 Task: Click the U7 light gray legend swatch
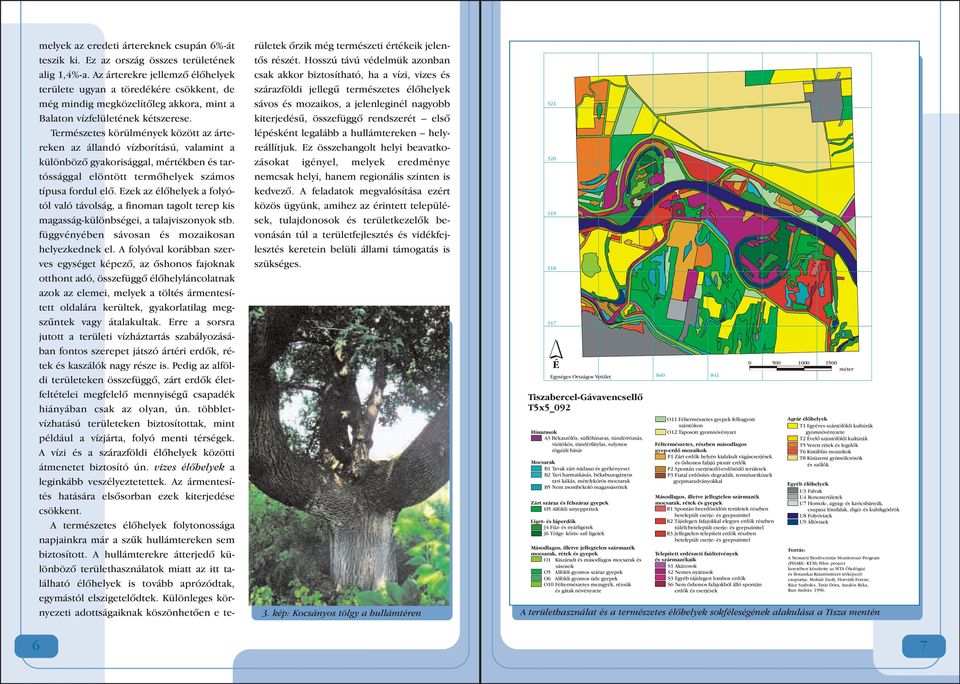(792, 503)
